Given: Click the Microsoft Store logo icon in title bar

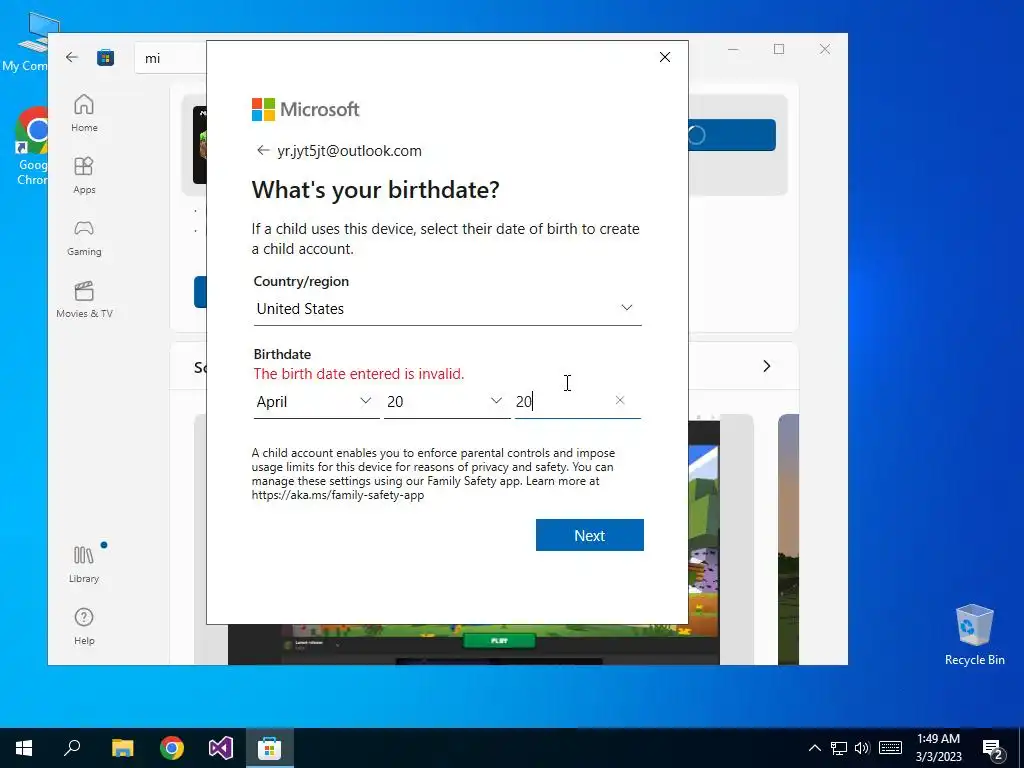Looking at the screenshot, I should [x=106, y=58].
